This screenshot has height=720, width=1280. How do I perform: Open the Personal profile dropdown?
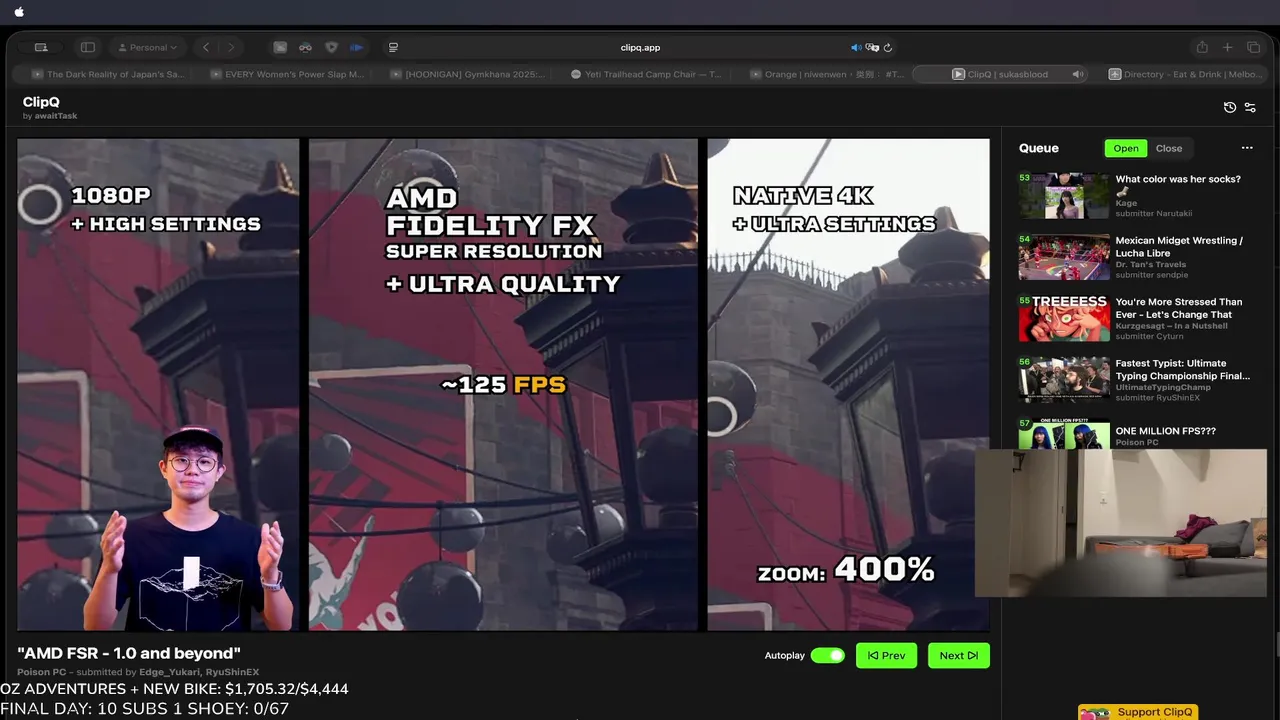[148, 47]
